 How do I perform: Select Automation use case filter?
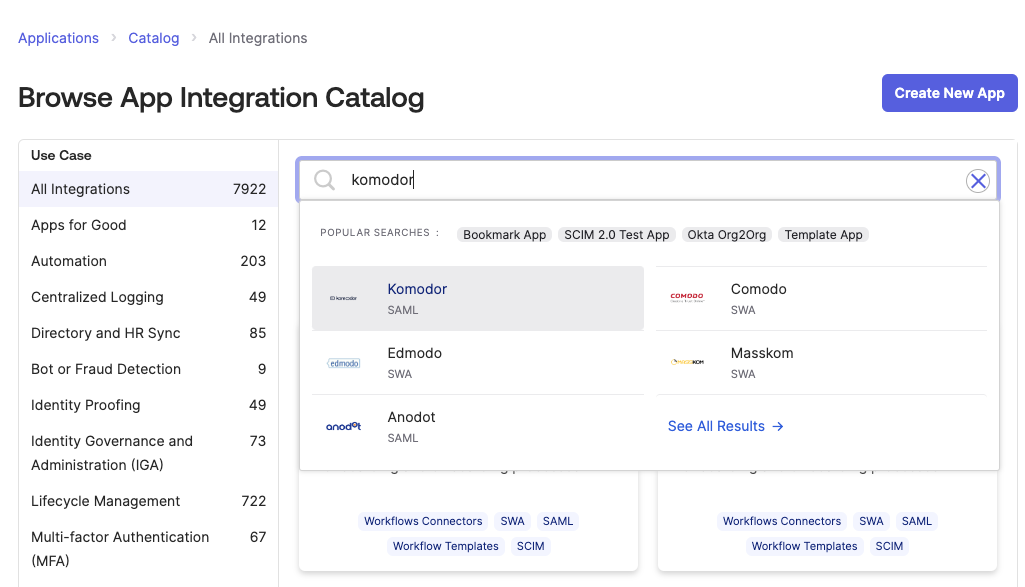click(x=148, y=261)
